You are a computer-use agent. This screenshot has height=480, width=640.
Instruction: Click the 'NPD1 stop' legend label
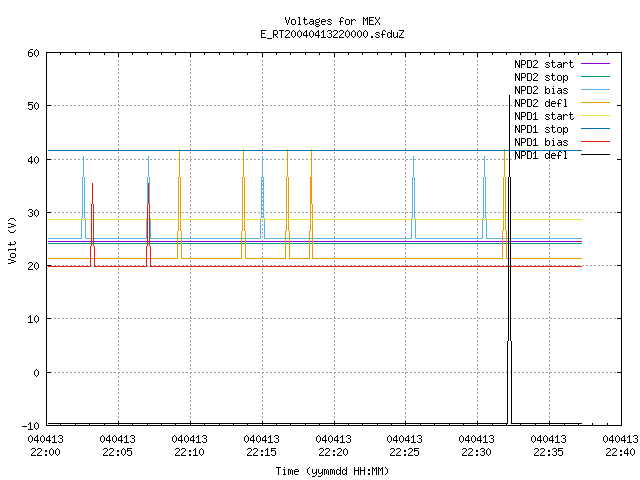541,129
